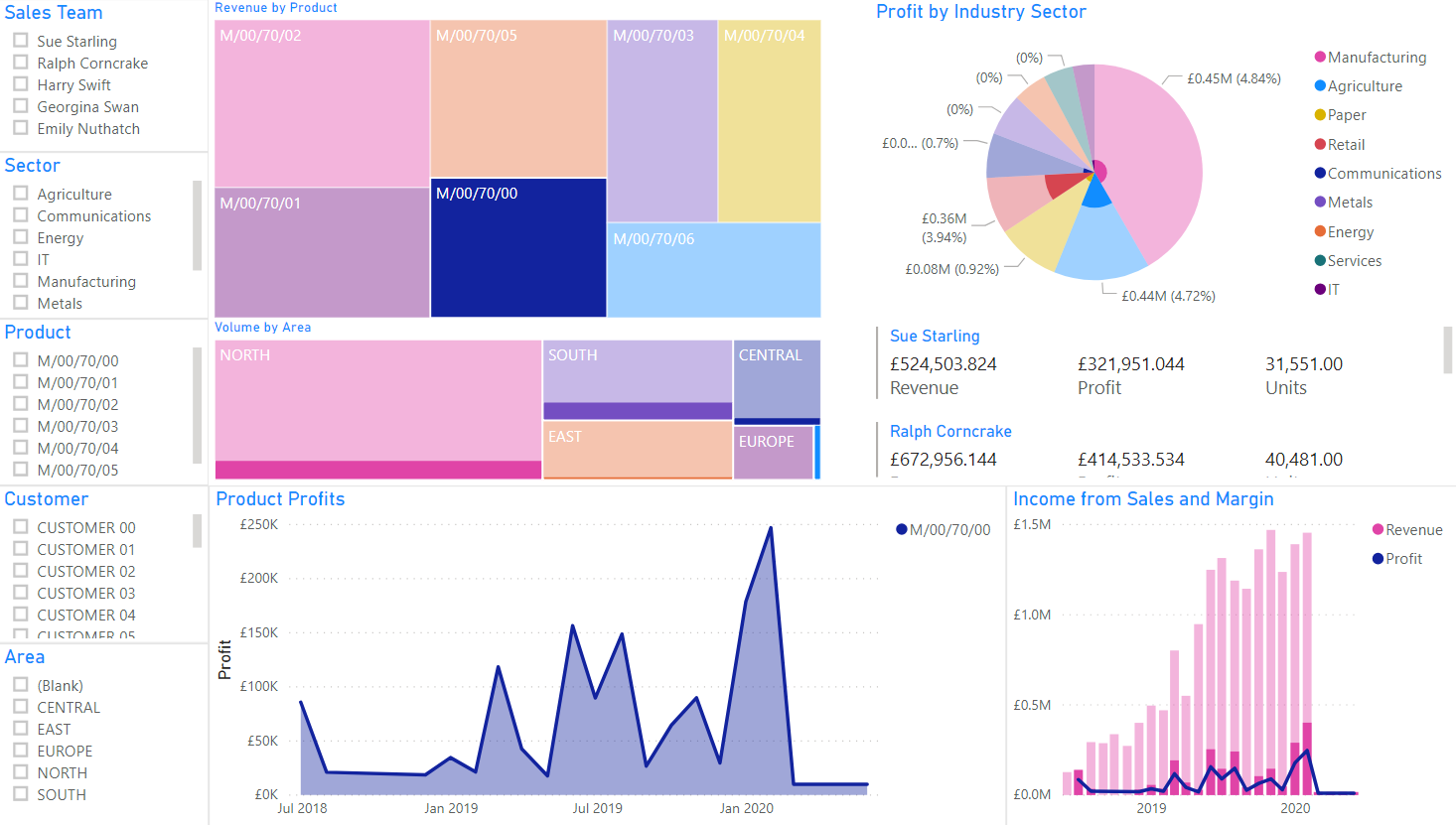
Task: Select the Paper legend entry
Action: click(x=1340, y=114)
